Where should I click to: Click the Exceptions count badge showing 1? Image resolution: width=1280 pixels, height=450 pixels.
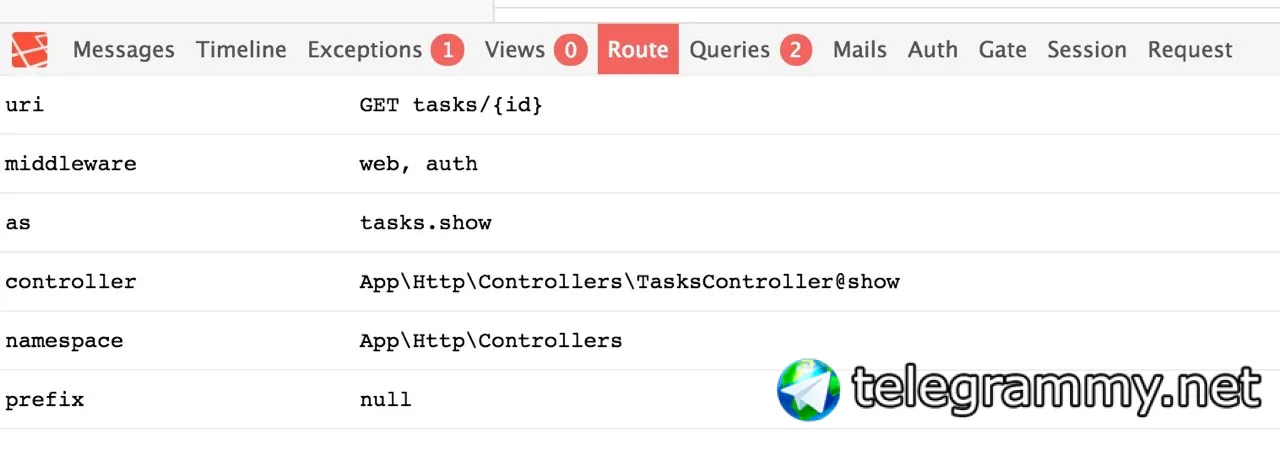click(447, 50)
